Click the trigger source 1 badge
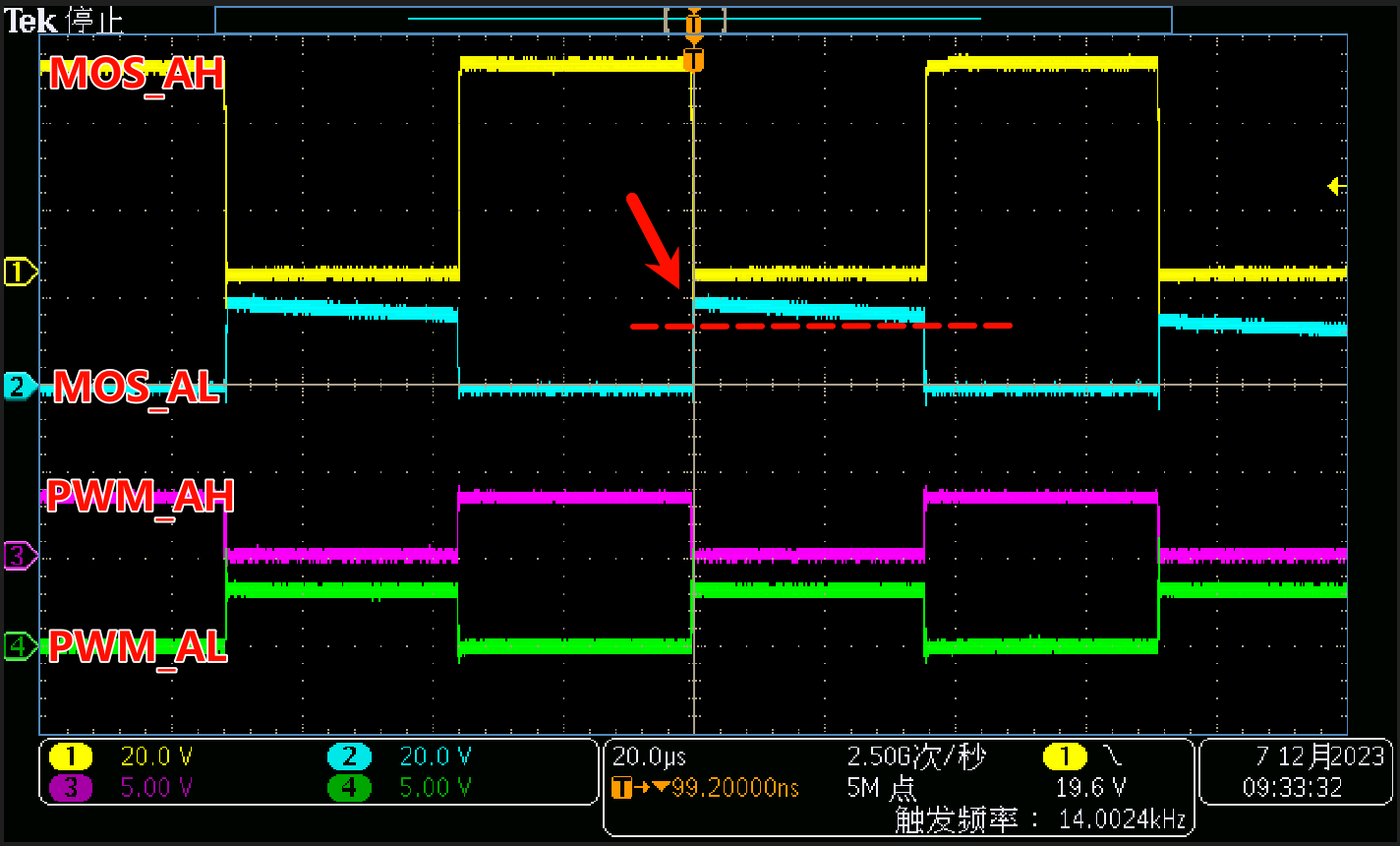 1064,756
